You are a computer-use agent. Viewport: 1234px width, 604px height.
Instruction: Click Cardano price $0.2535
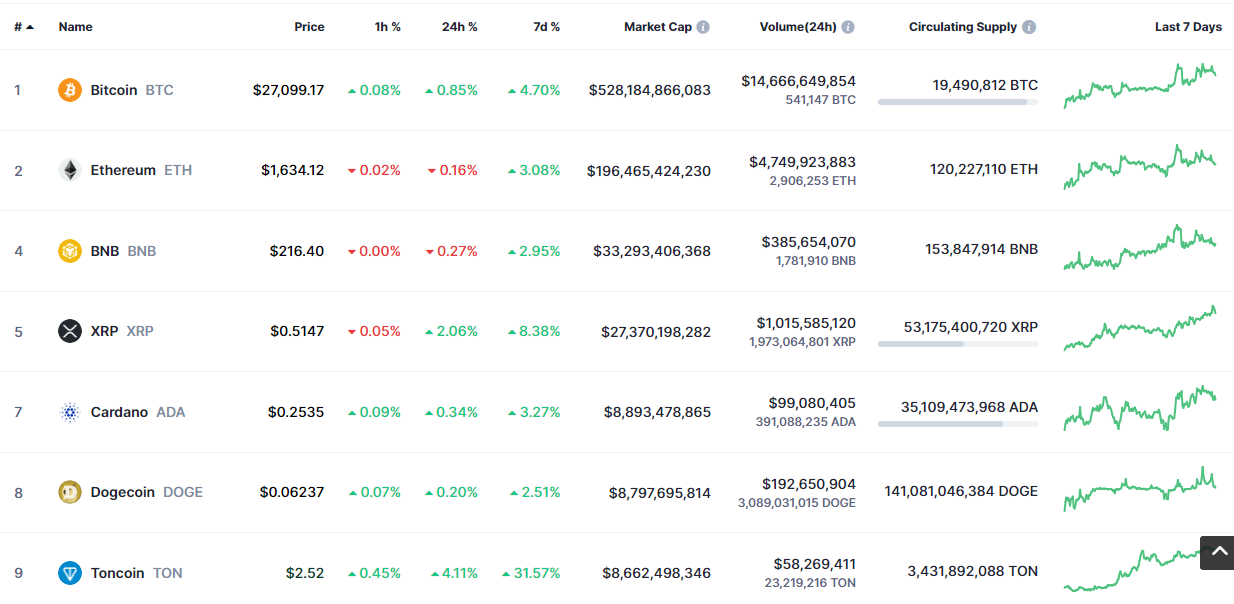coord(296,412)
